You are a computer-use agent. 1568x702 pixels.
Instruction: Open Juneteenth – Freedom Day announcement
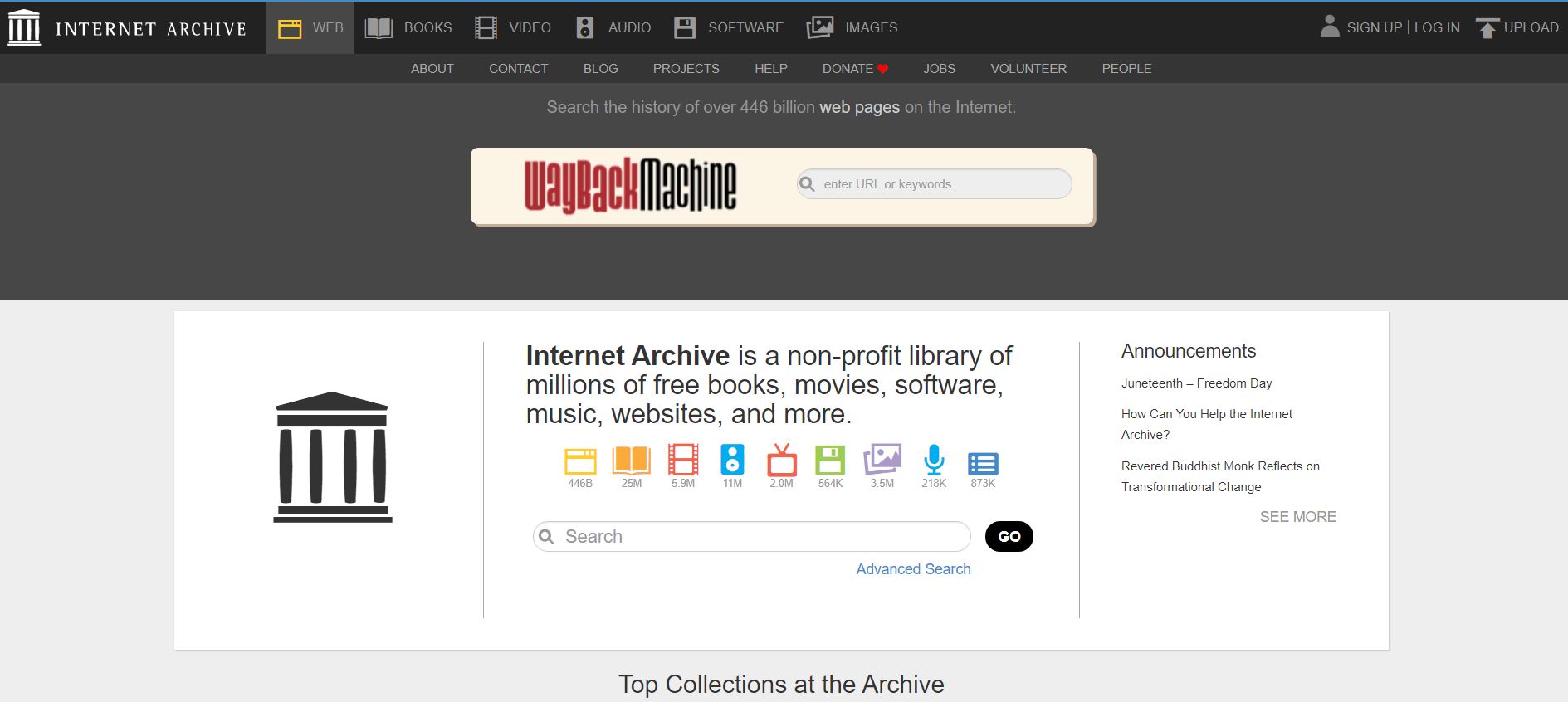tap(1196, 383)
